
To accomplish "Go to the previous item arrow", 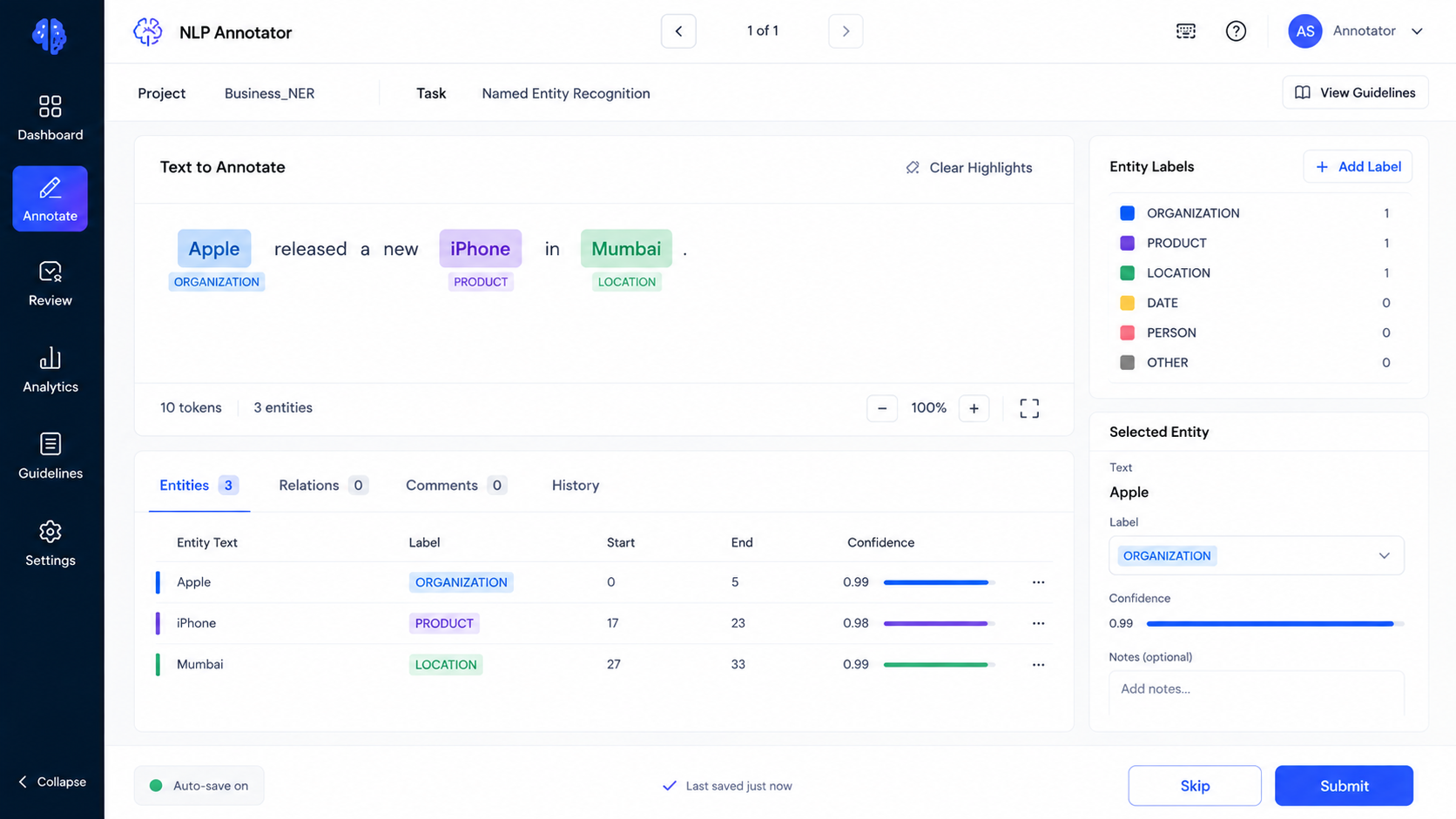I will coord(678,31).
